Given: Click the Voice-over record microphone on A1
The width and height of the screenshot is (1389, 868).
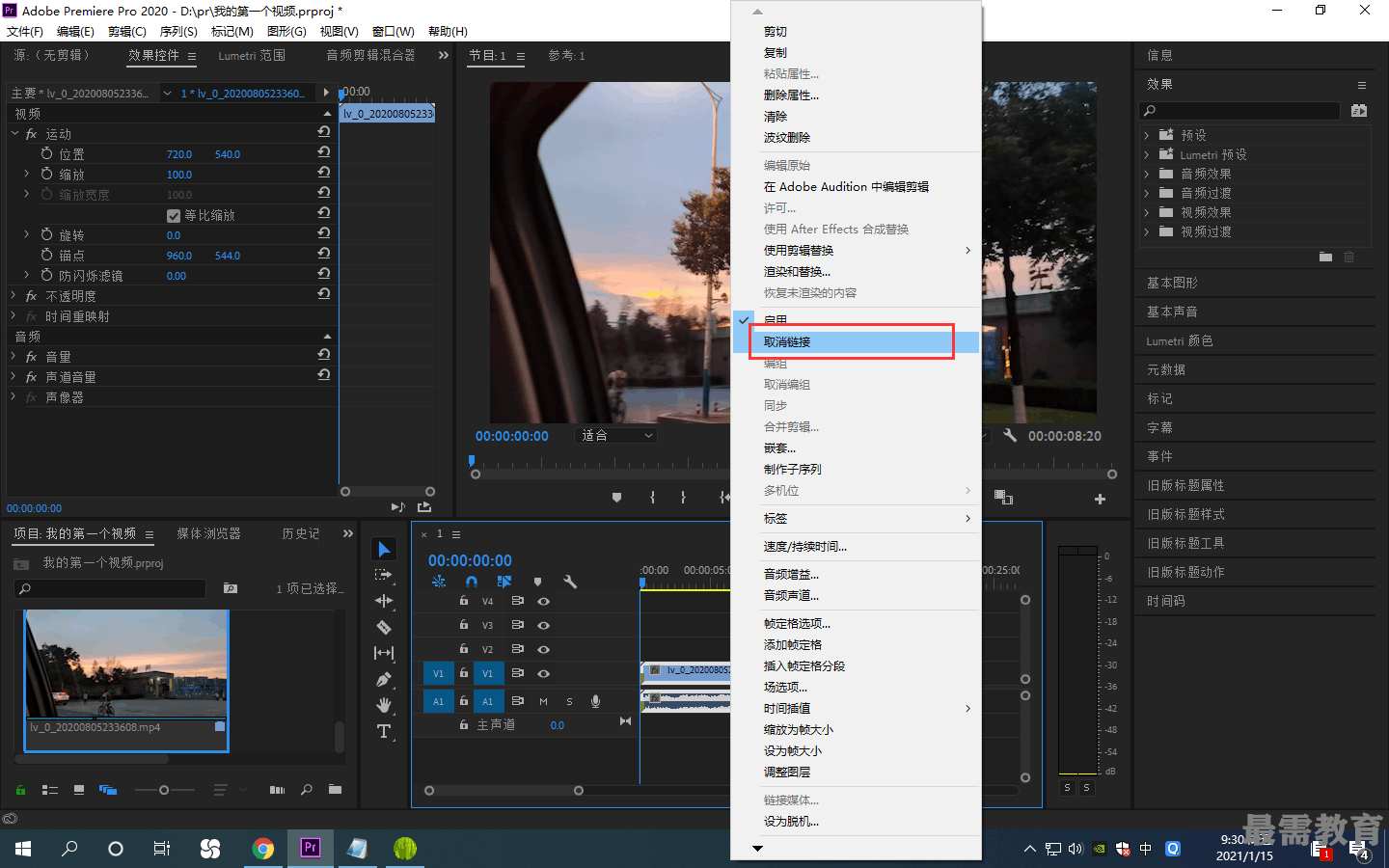Looking at the screenshot, I should [595, 701].
